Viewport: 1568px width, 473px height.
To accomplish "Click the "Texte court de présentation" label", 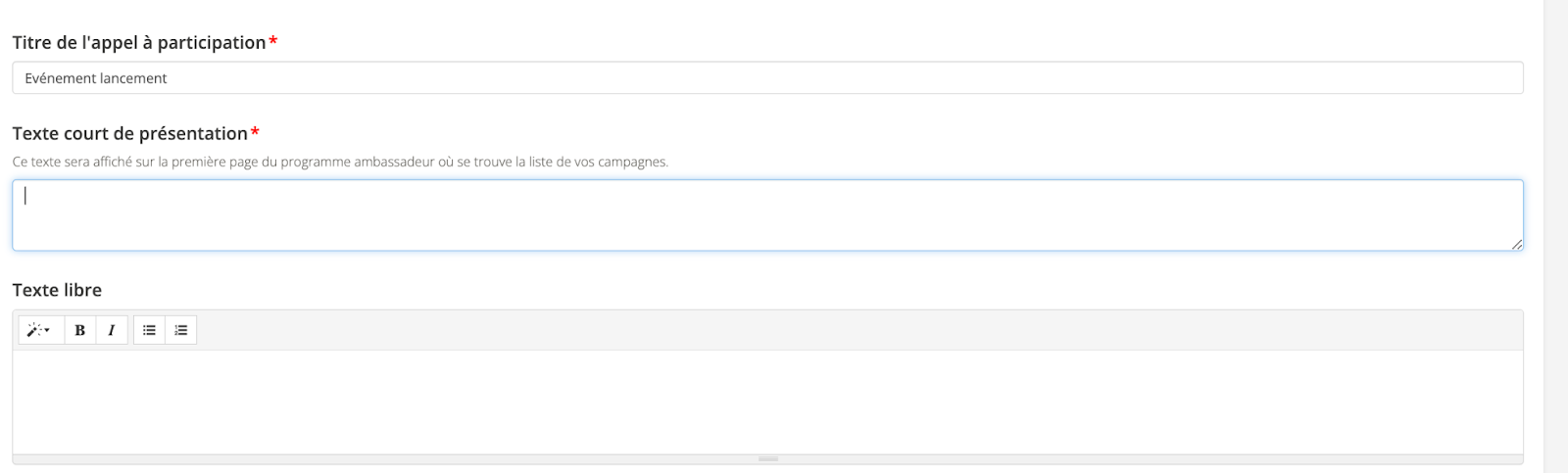I will [x=130, y=133].
